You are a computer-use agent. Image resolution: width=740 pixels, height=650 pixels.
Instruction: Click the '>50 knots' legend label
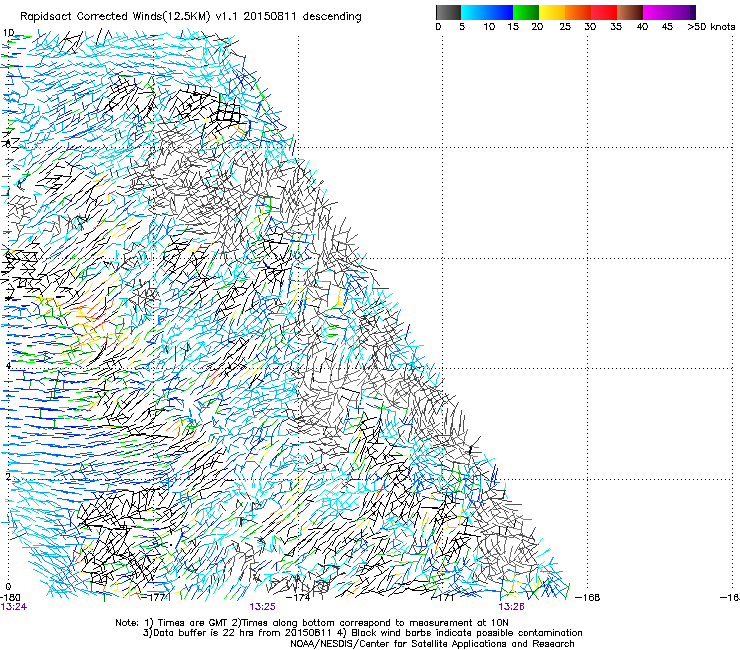coord(711,27)
